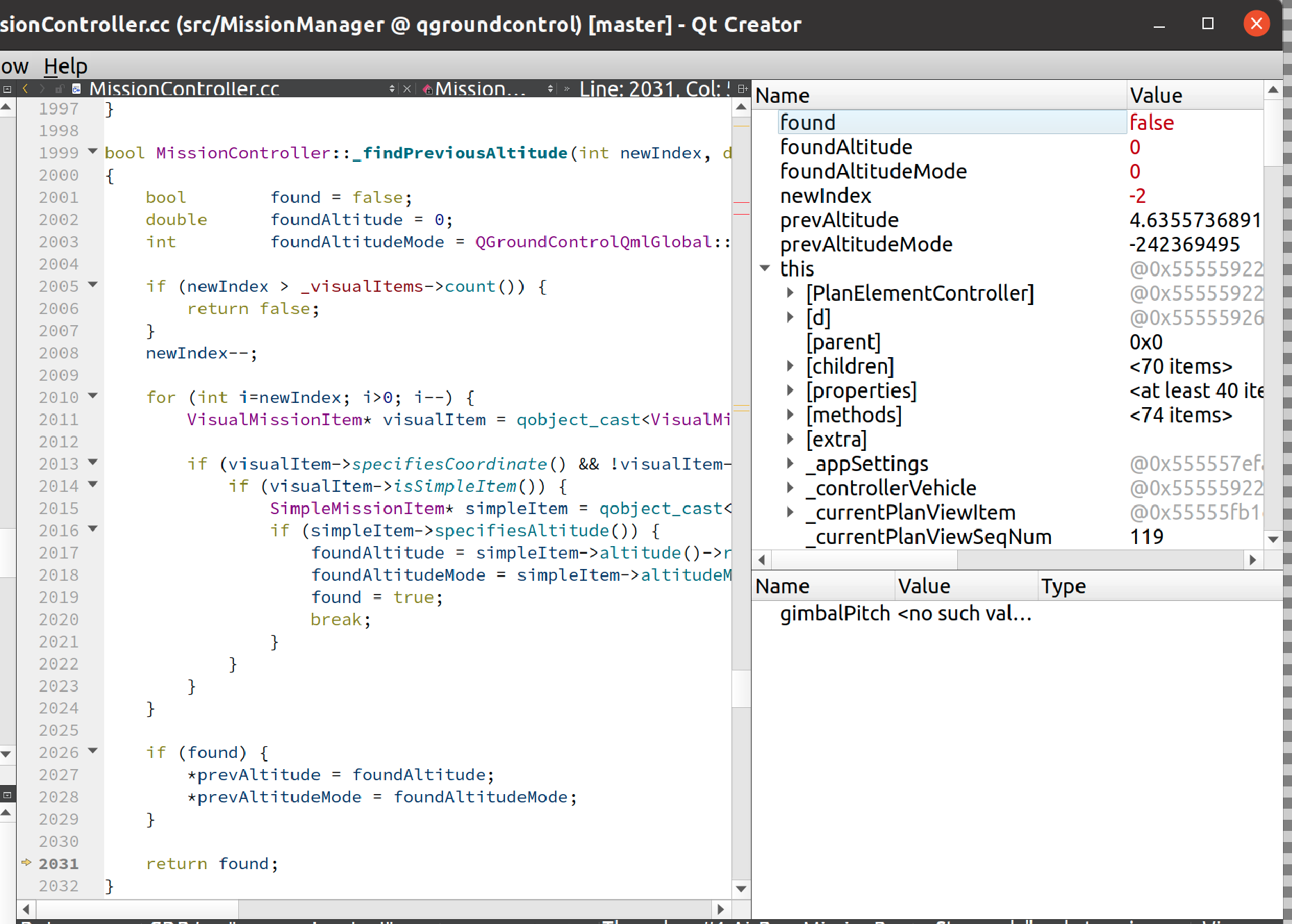Expand the [PlanElementController] node
Viewport: 1292px width, 924px height.
(x=790, y=293)
